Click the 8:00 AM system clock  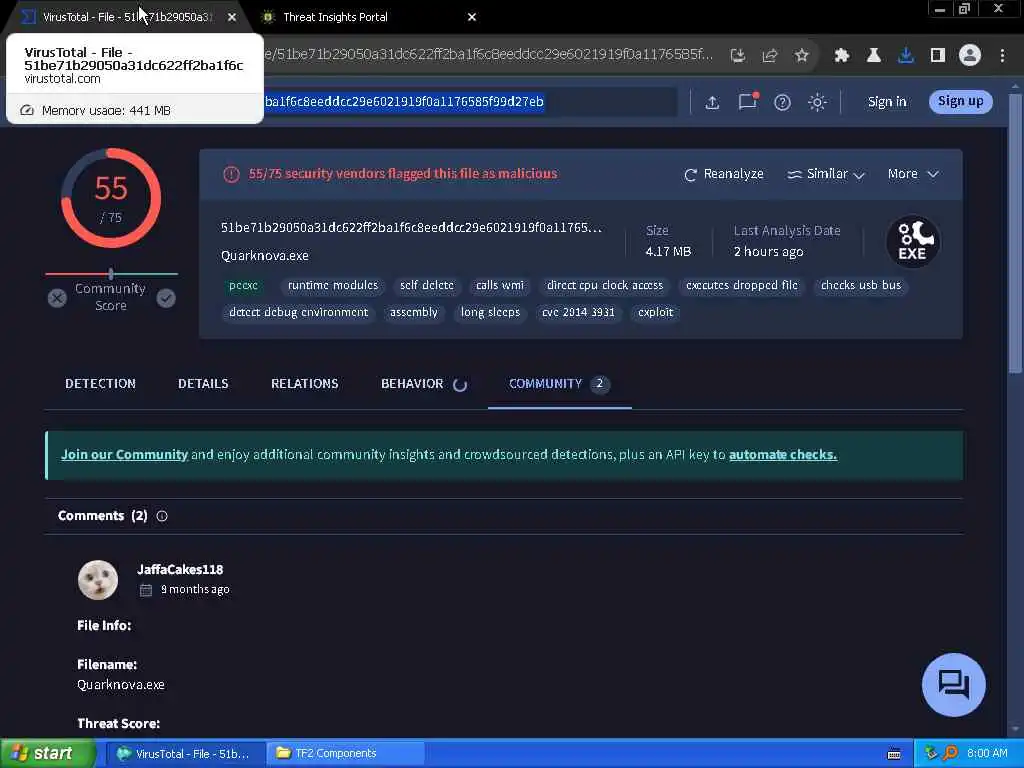click(x=987, y=754)
